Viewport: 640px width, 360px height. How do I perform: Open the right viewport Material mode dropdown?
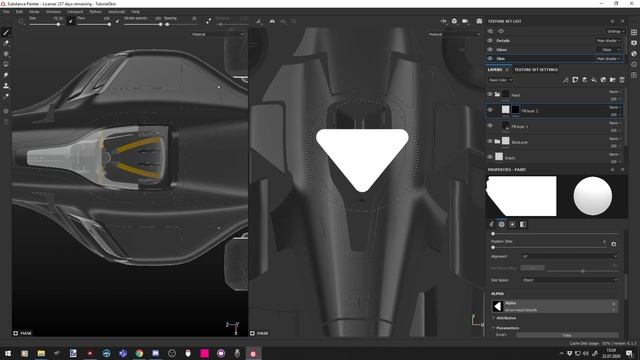(454, 34)
